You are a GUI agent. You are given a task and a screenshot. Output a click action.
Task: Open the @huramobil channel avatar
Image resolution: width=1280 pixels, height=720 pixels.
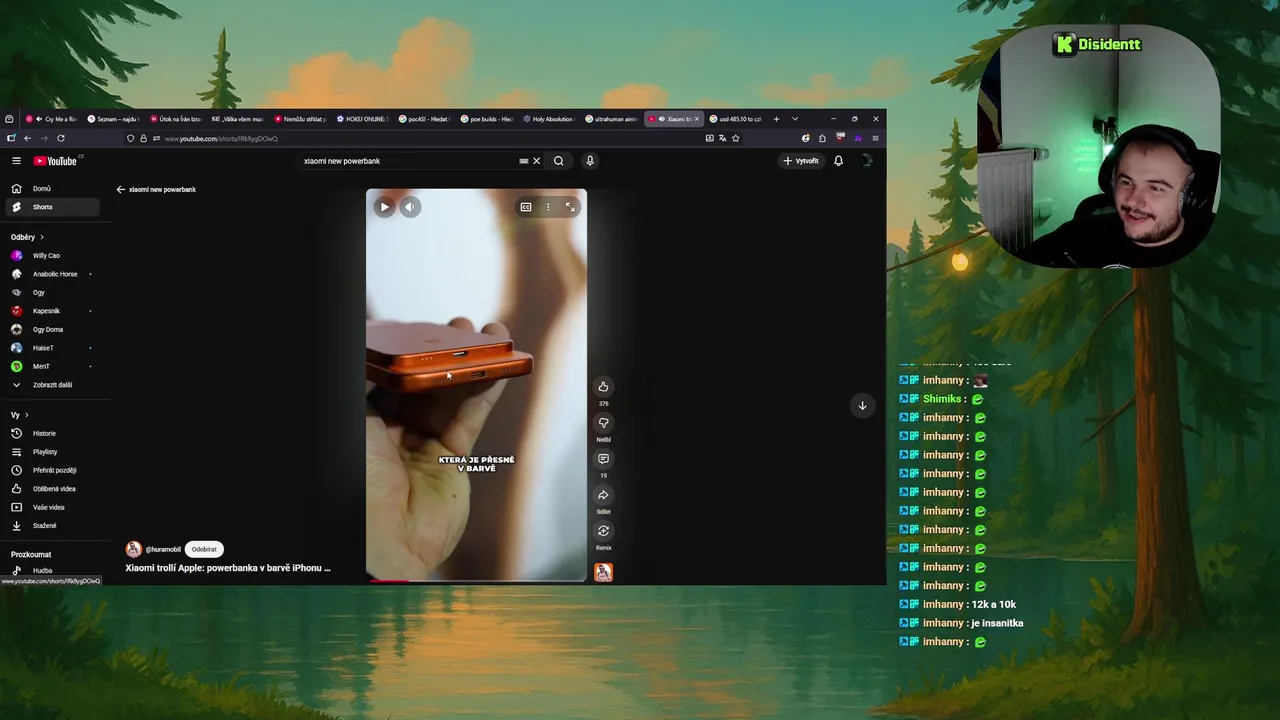tap(133, 549)
